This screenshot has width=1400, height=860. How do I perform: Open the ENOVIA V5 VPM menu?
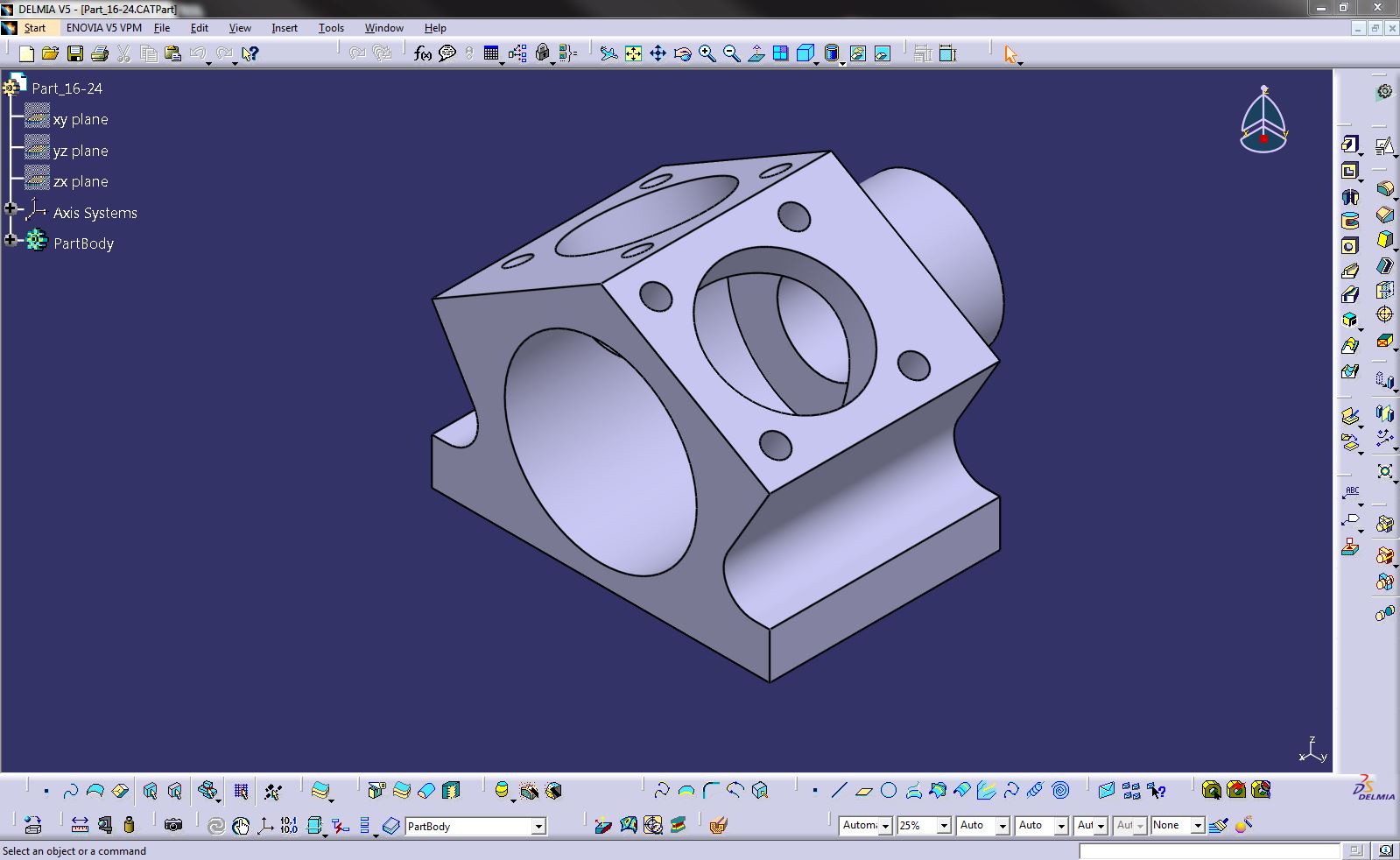tap(103, 28)
